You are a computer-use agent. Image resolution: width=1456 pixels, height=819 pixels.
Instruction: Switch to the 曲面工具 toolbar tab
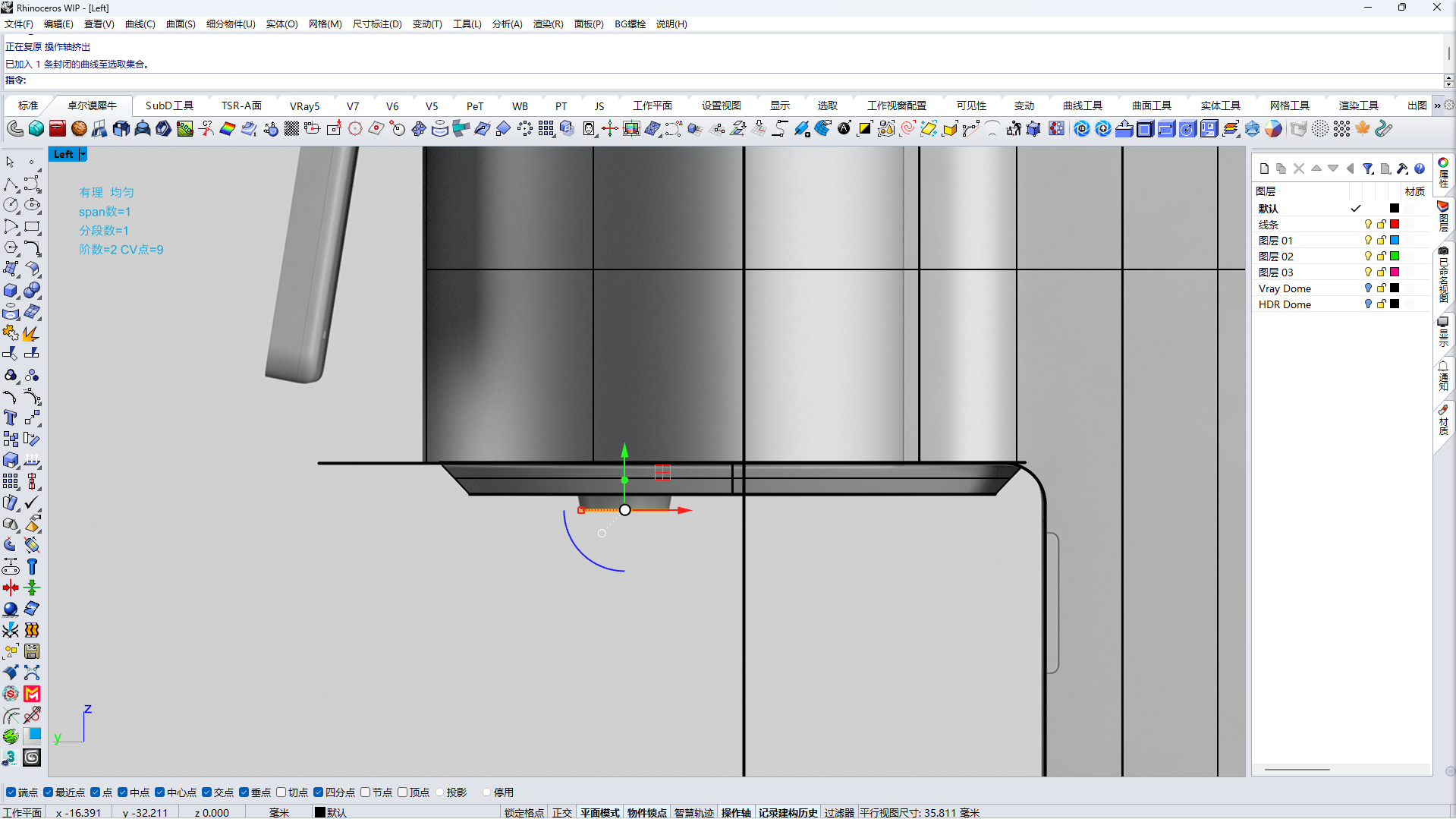point(1152,106)
